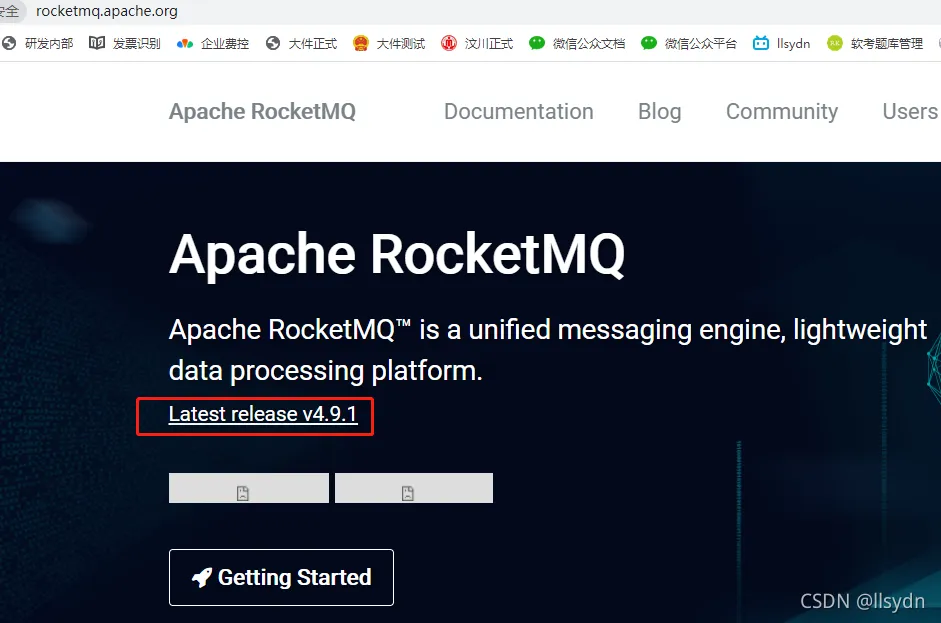Open the Documentation nav menu
941x623 pixels.
click(x=519, y=112)
